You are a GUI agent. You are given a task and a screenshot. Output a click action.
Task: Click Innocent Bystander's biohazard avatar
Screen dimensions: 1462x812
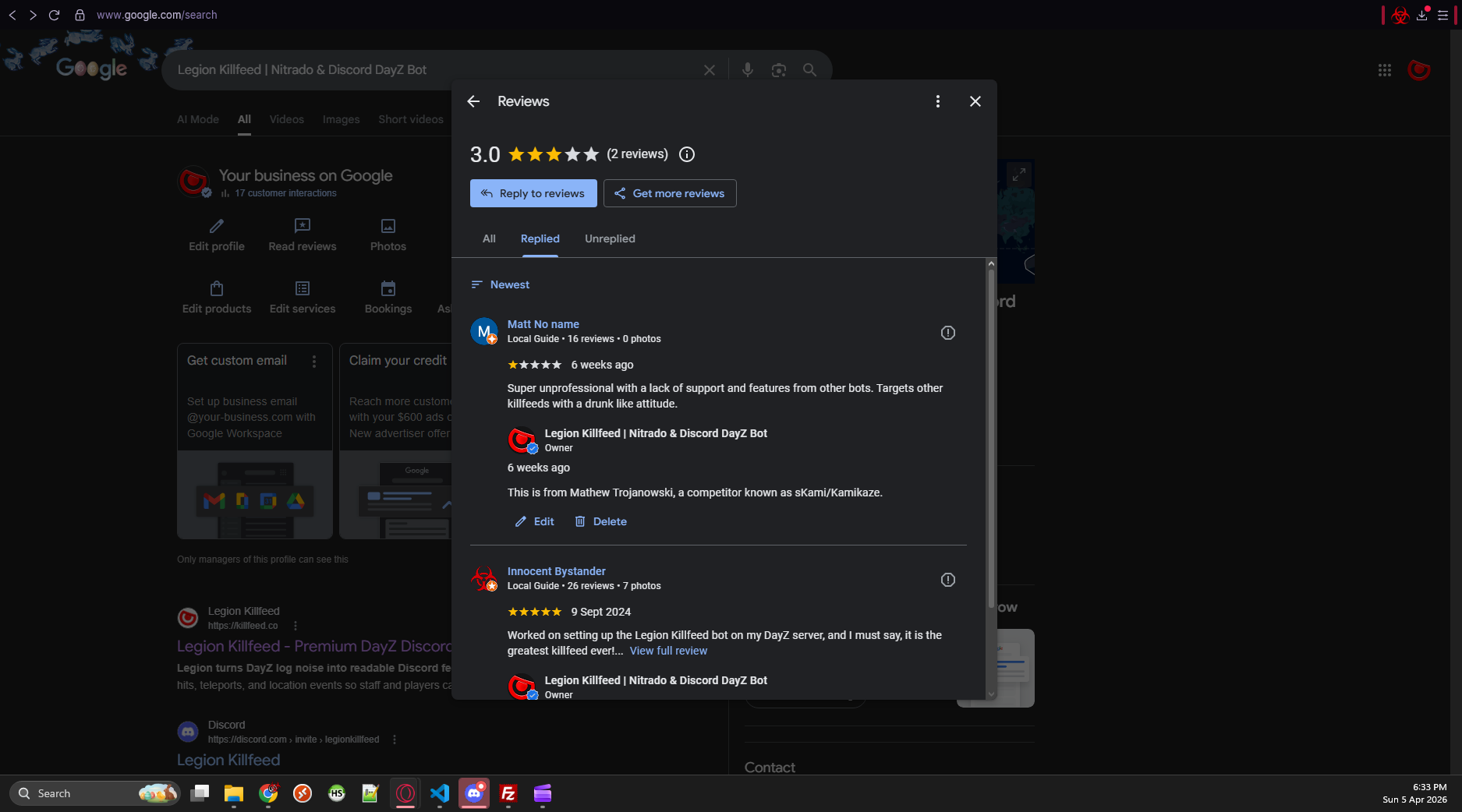click(x=484, y=578)
